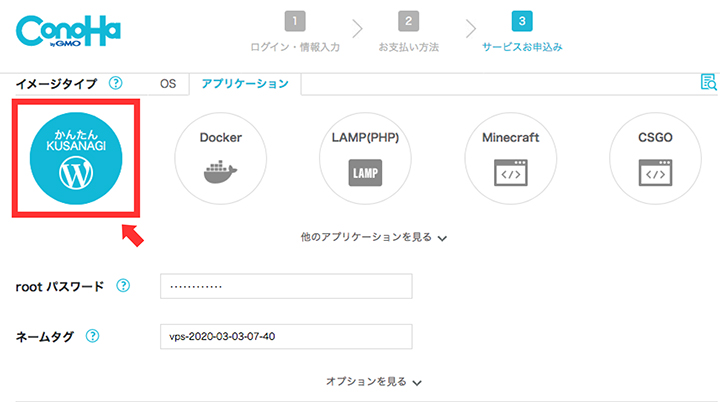Click step 2 お支払い方法 indicator

[x=408, y=32]
